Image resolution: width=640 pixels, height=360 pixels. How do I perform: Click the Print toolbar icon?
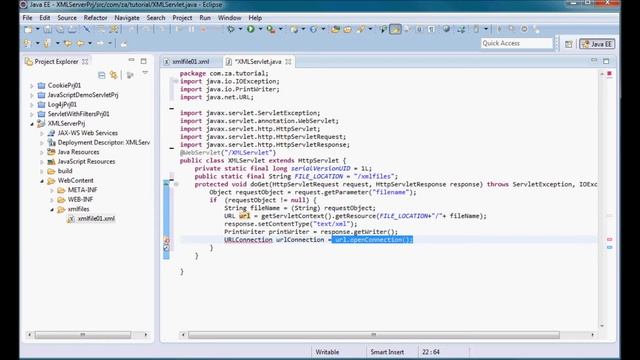click(72, 29)
